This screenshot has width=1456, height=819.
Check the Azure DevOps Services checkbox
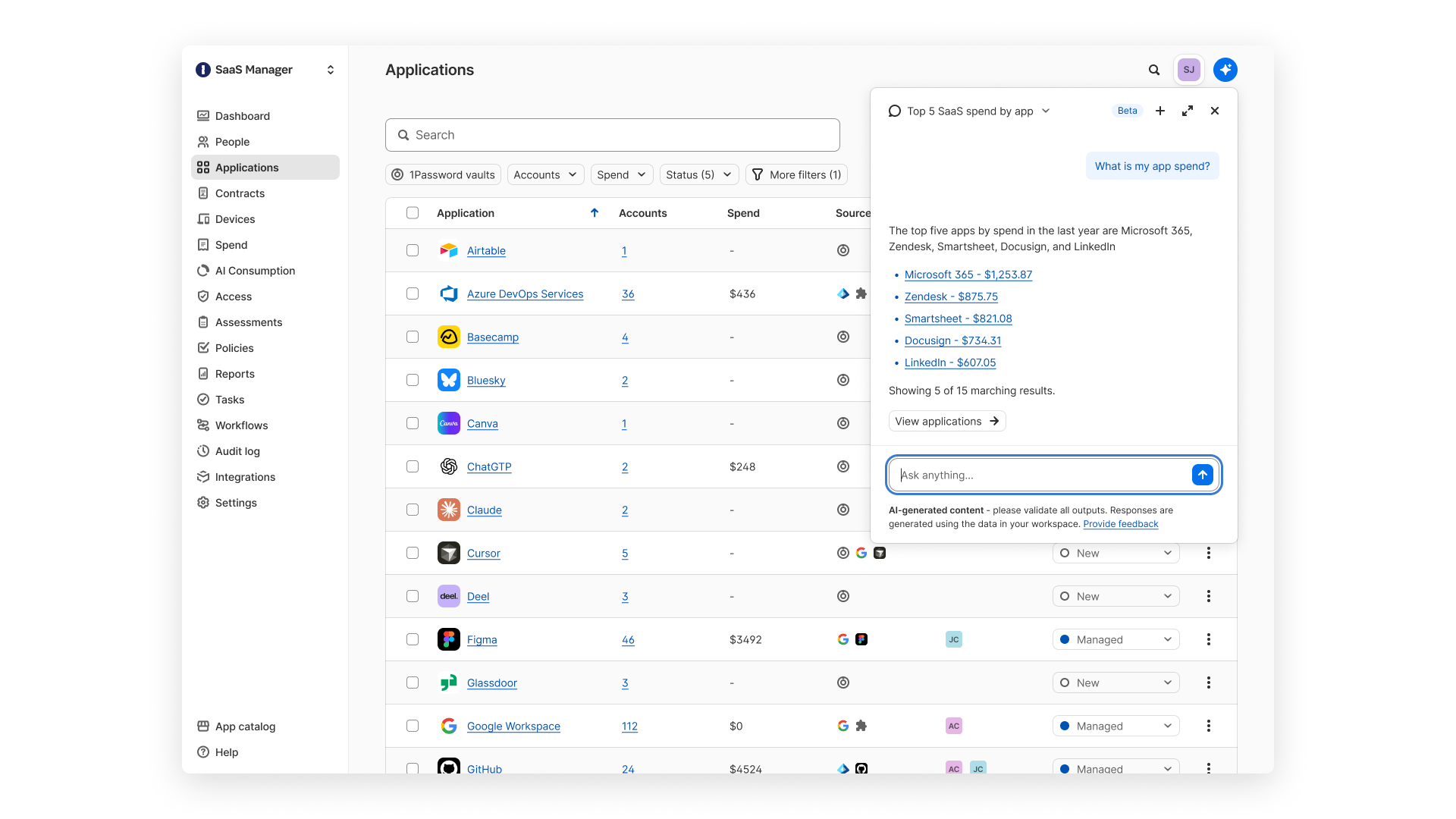click(413, 293)
